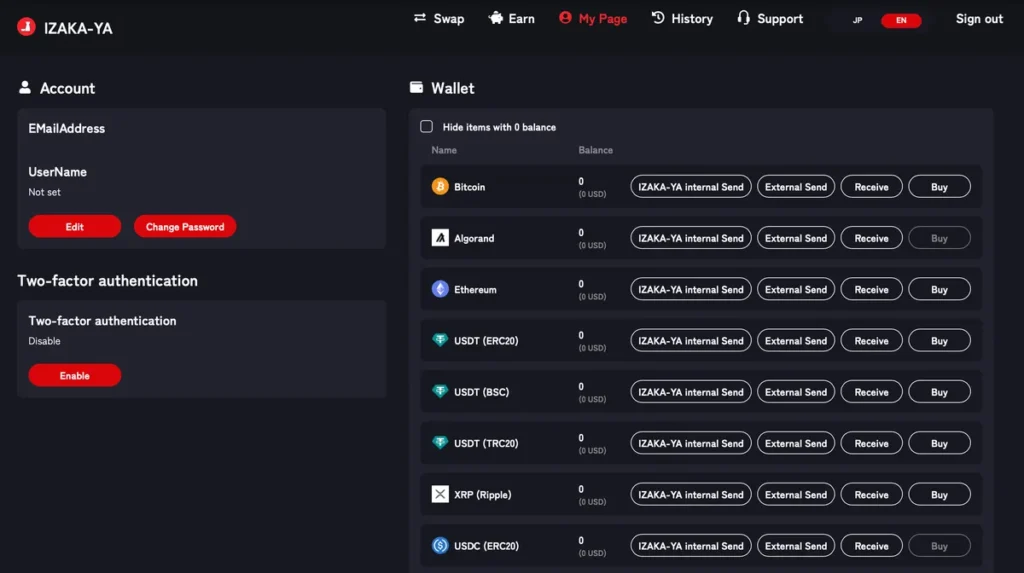
Task: Click the XRP (Ripple) coin icon
Action: pyautogui.click(x=440, y=494)
